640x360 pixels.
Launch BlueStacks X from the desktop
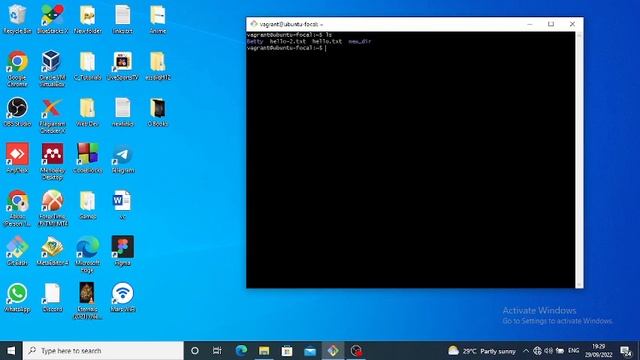click(x=52, y=18)
